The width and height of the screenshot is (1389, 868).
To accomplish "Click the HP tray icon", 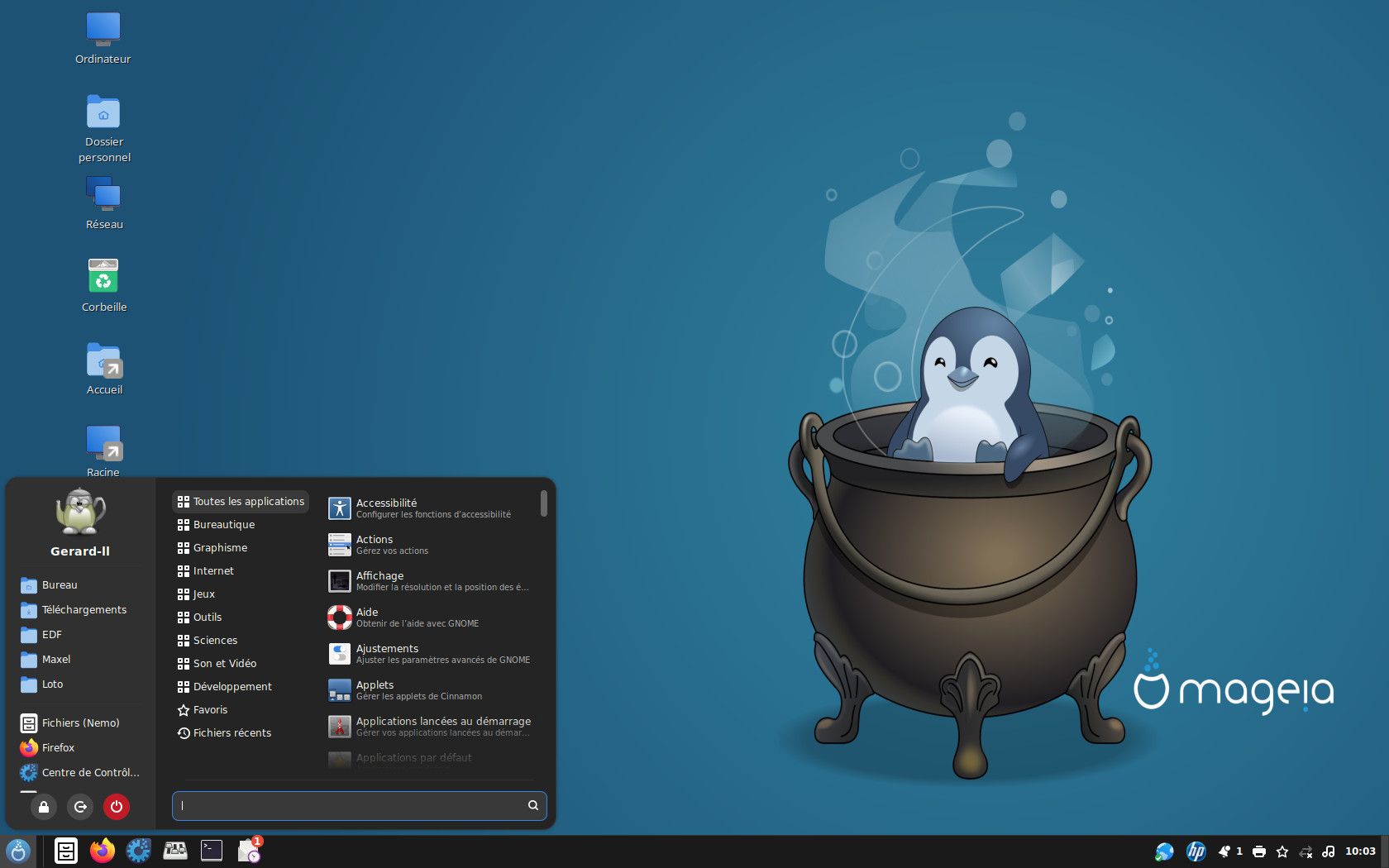I will tap(1196, 851).
